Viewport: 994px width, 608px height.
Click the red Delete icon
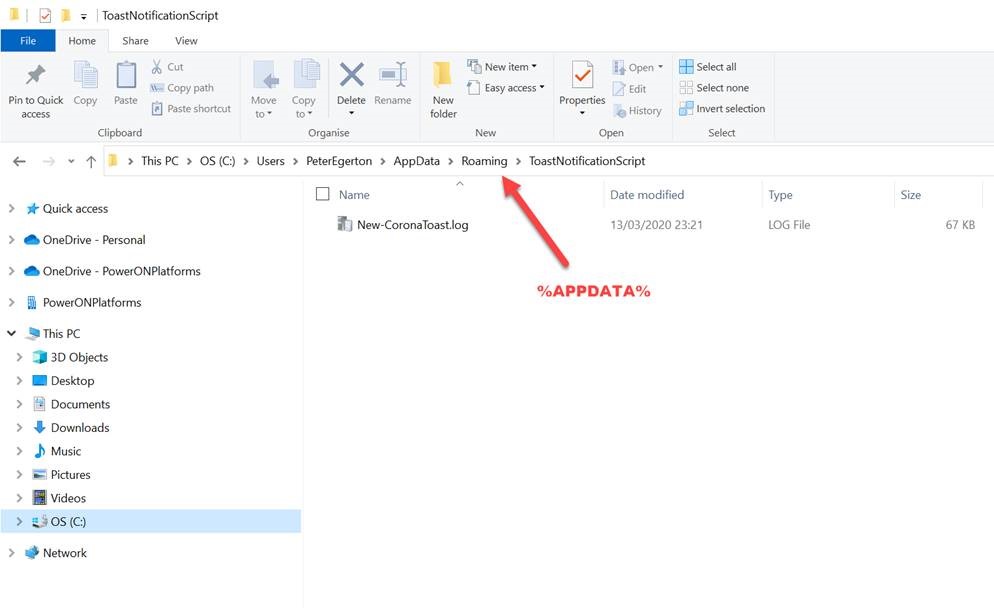(x=351, y=76)
